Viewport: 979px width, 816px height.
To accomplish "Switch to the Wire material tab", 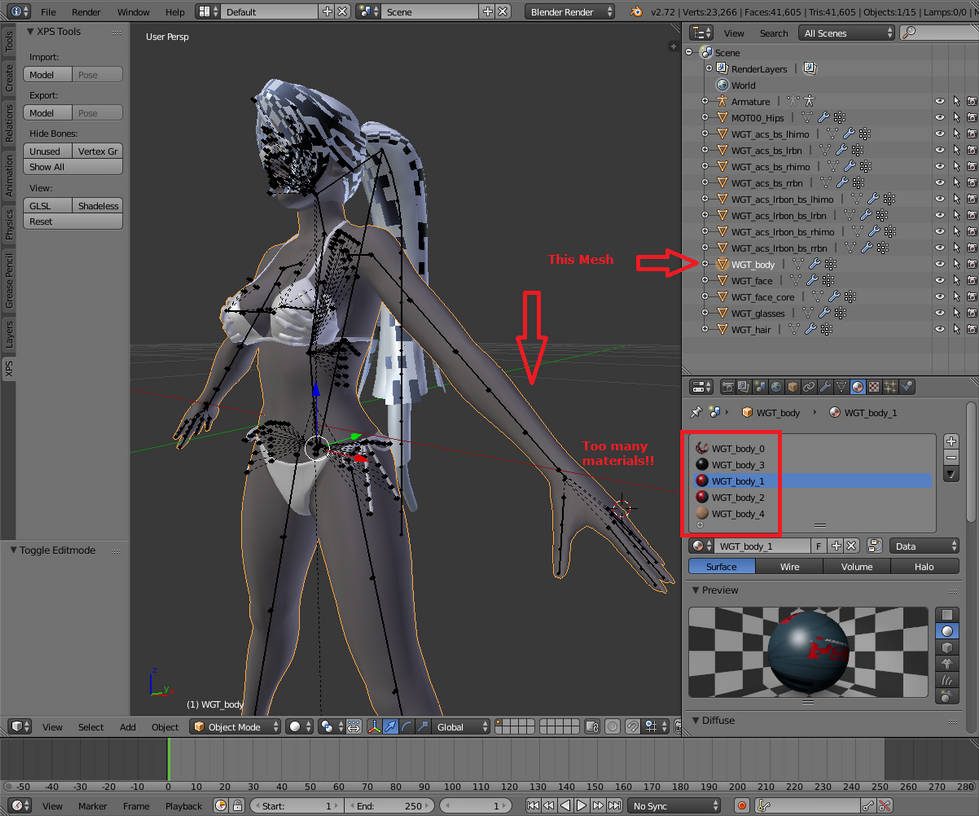I will point(789,566).
